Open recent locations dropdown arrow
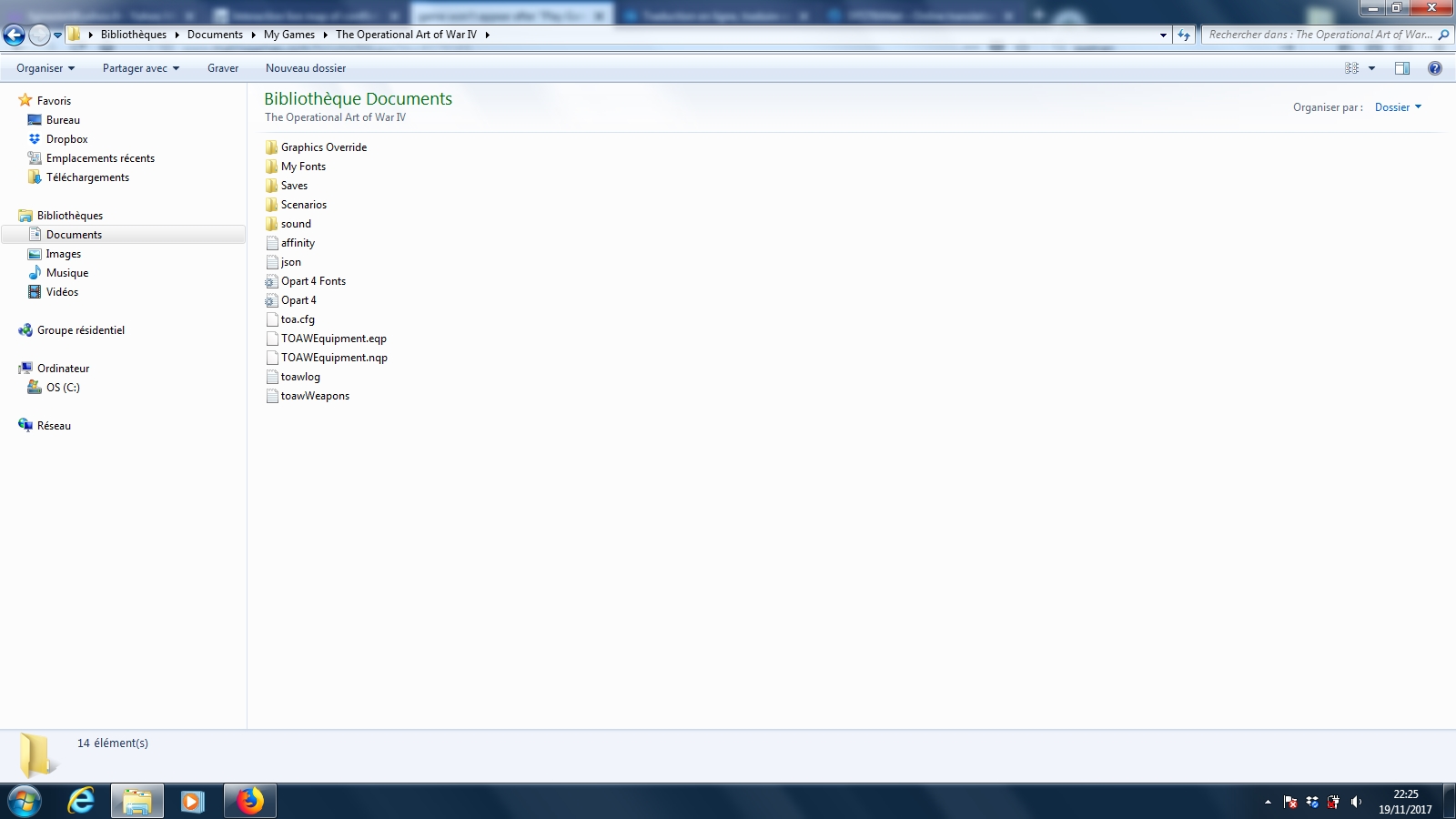The height and width of the screenshot is (819, 1456). click(57, 35)
